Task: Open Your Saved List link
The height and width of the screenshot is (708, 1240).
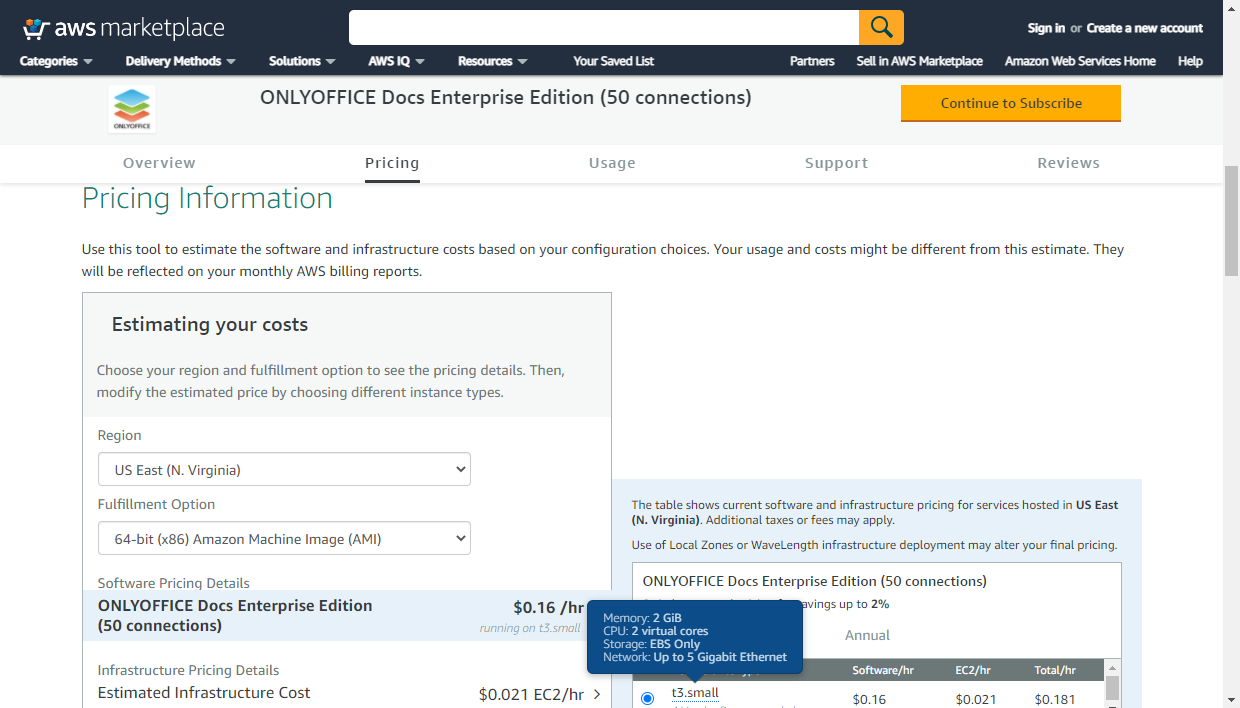Action: click(x=613, y=61)
